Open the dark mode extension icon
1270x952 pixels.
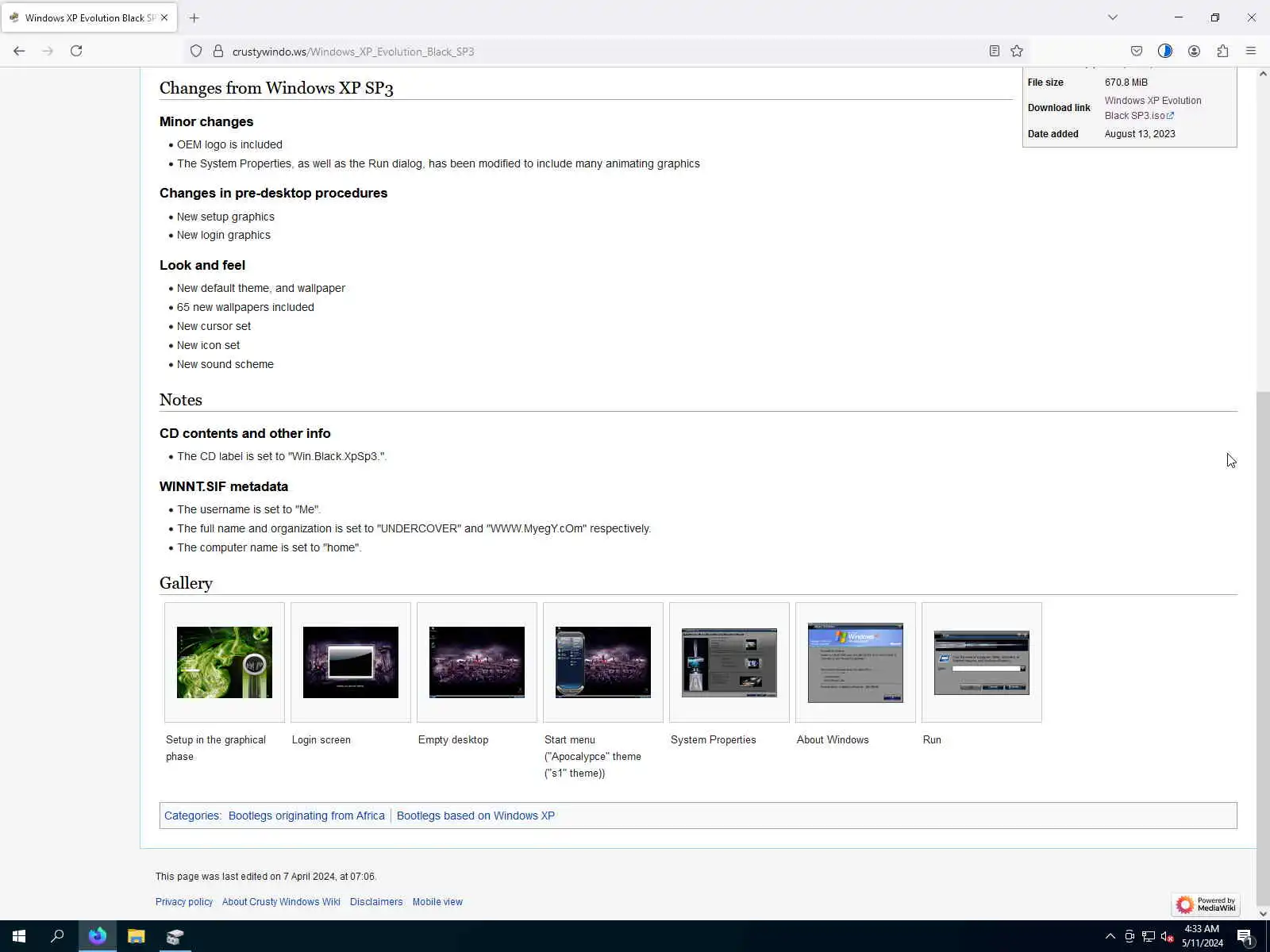(1165, 51)
